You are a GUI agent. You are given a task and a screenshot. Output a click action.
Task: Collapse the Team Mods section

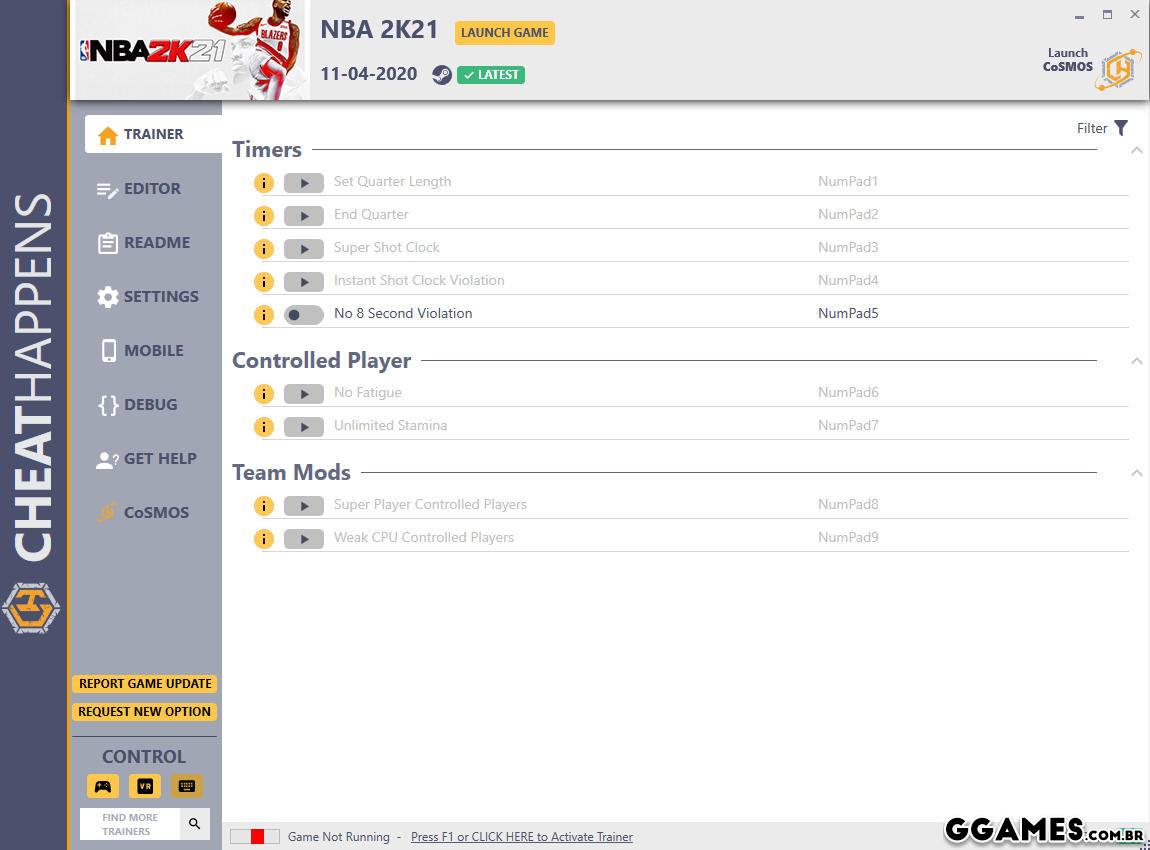1136,473
